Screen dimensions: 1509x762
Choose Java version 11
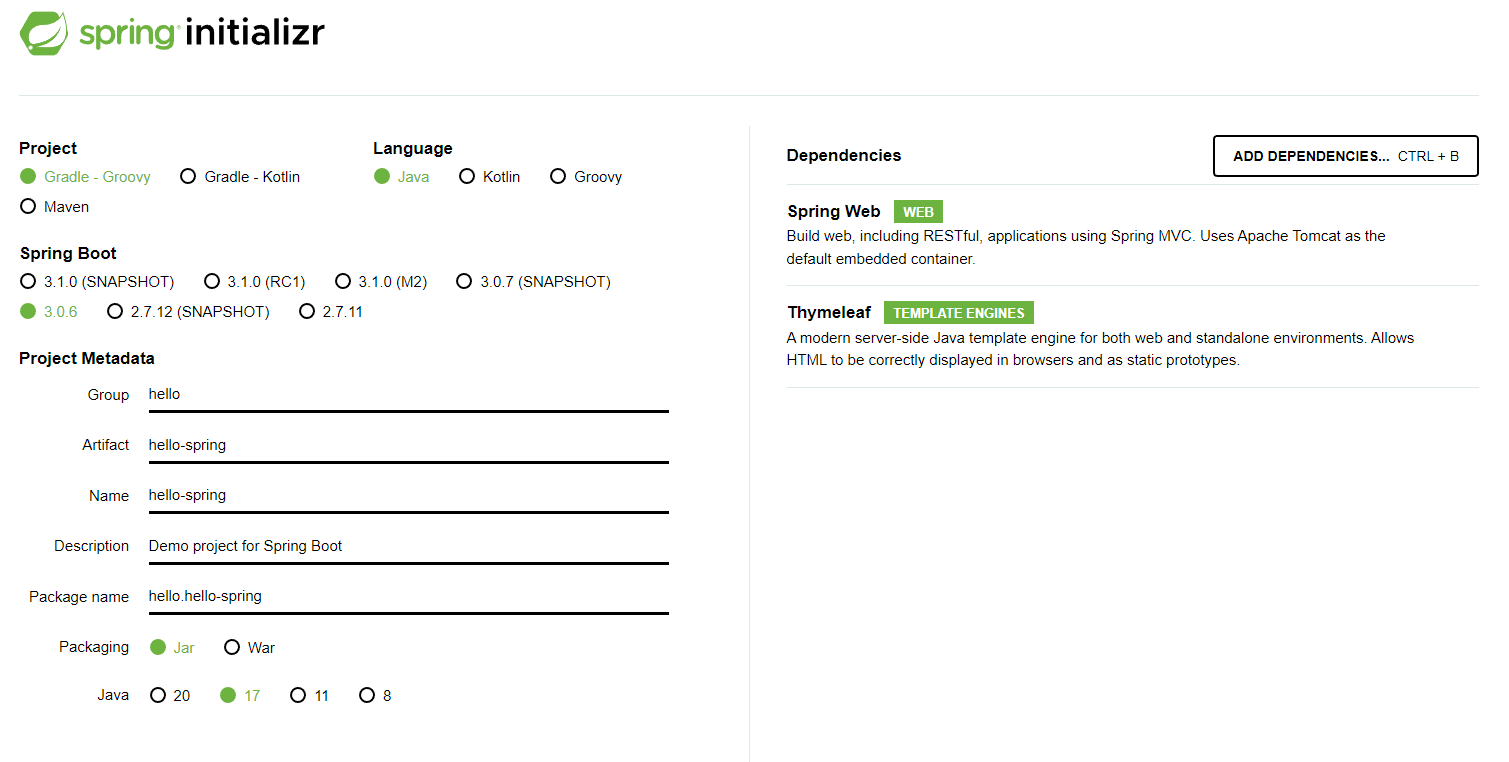tap(309, 696)
